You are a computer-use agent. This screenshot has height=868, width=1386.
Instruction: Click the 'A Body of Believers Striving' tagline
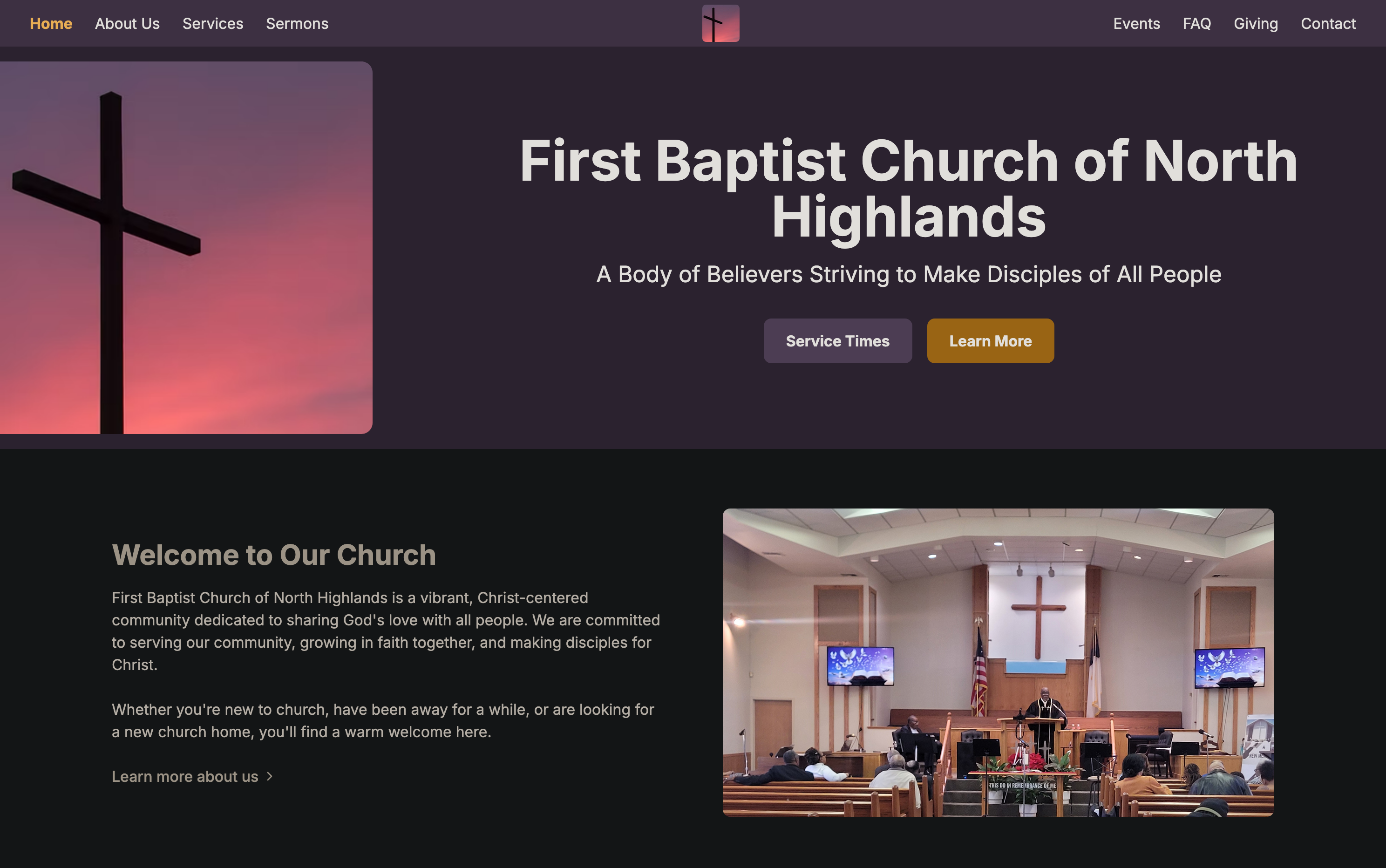(x=909, y=274)
